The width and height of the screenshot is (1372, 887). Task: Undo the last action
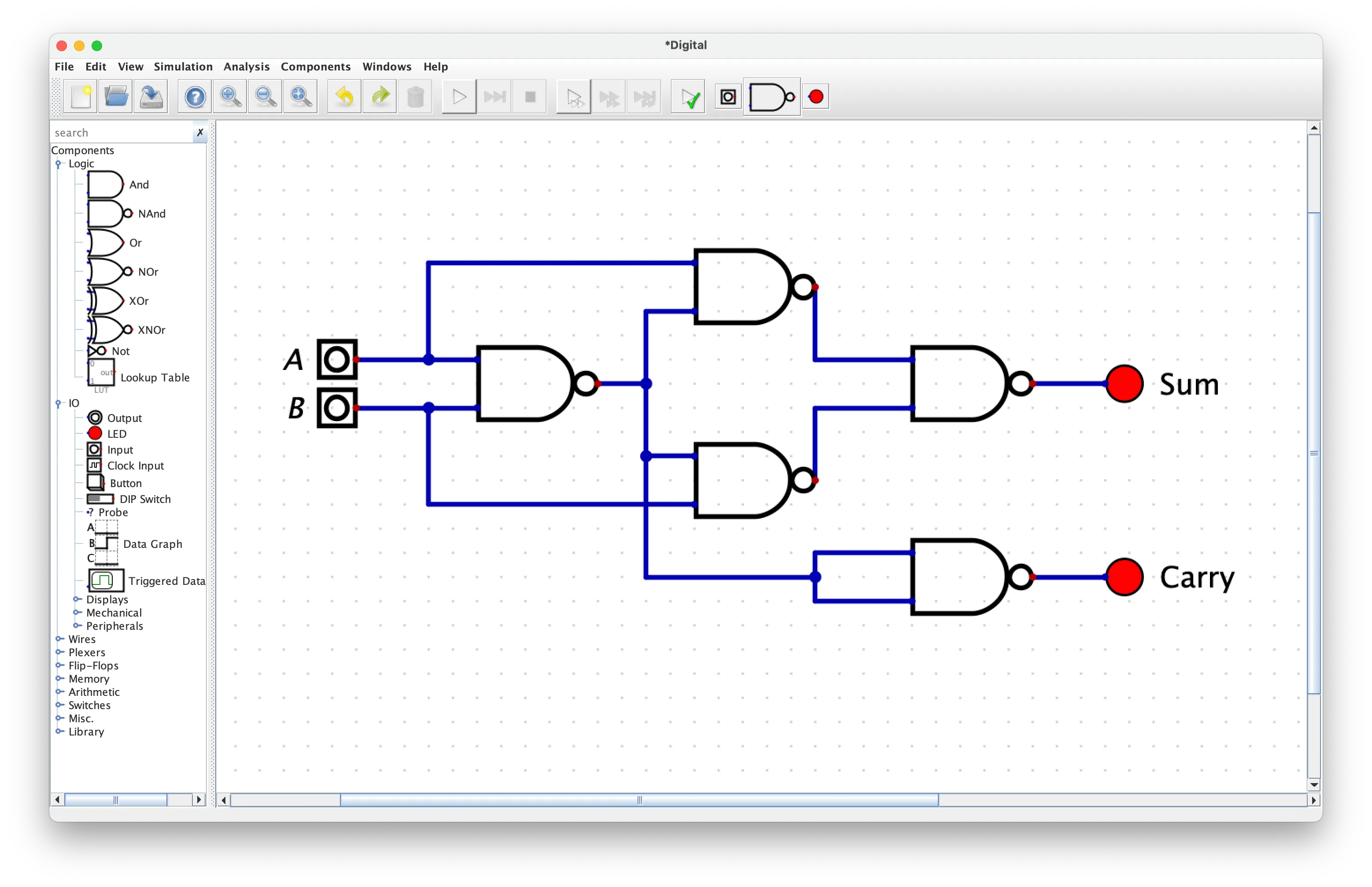point(344,97)
